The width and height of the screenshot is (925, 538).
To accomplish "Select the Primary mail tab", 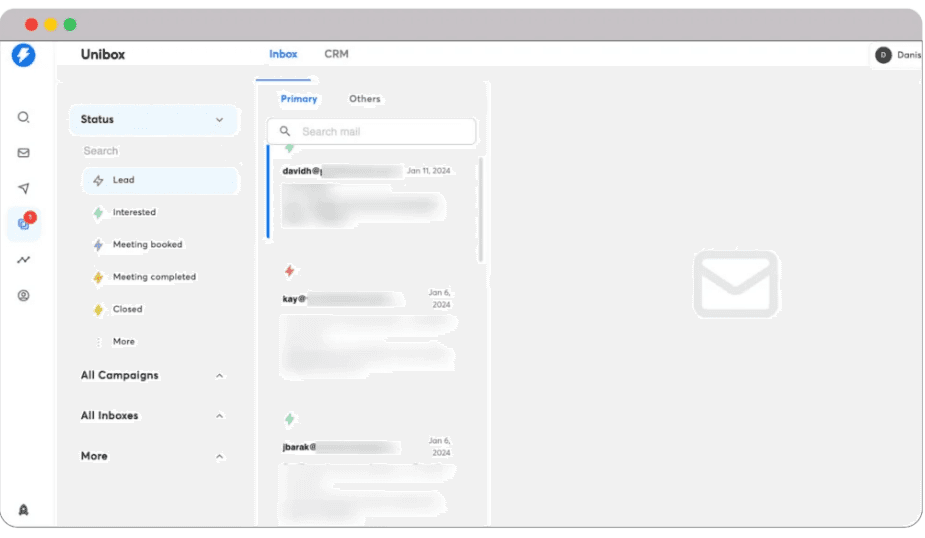I will (299, 99).
